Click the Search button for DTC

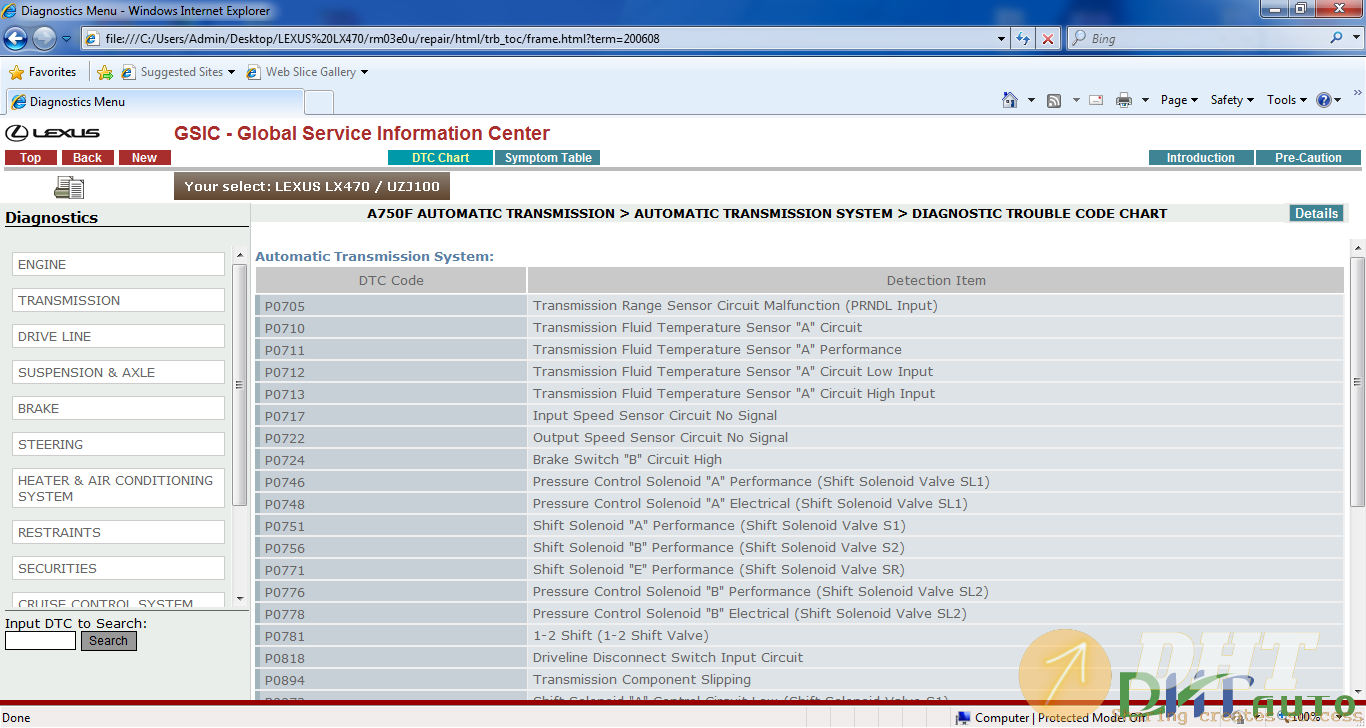click(x=109, y=641)
